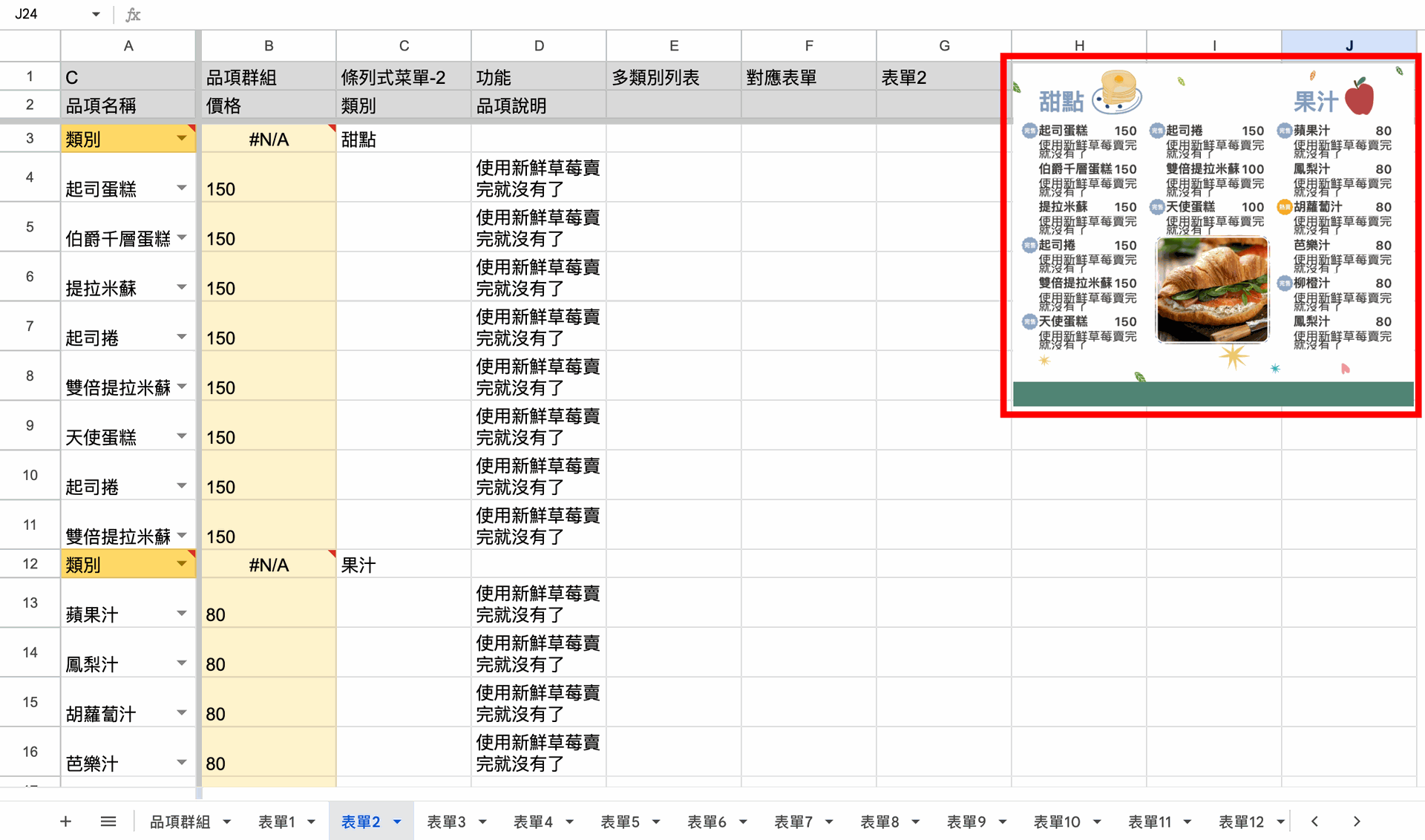Switch to the 表單4 sheet tab

click(x=533, y=821)
